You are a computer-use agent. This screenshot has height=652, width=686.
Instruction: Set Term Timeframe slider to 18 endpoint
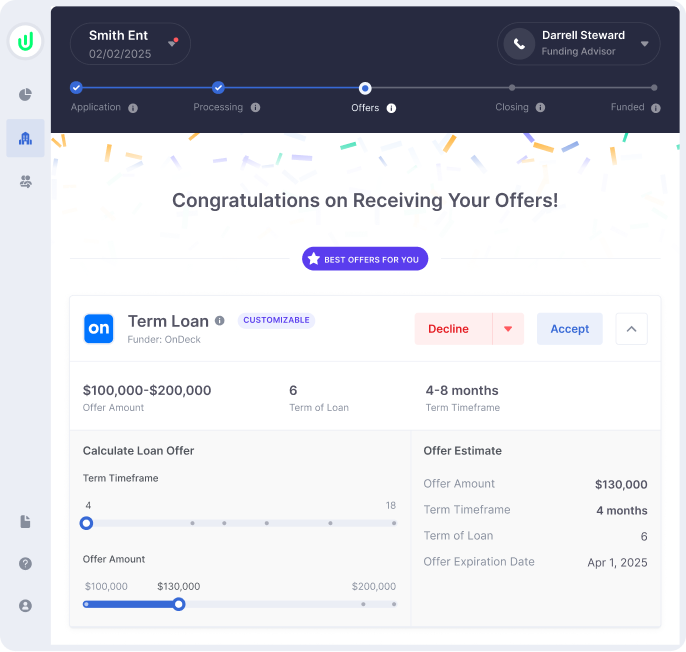point(394,523)
